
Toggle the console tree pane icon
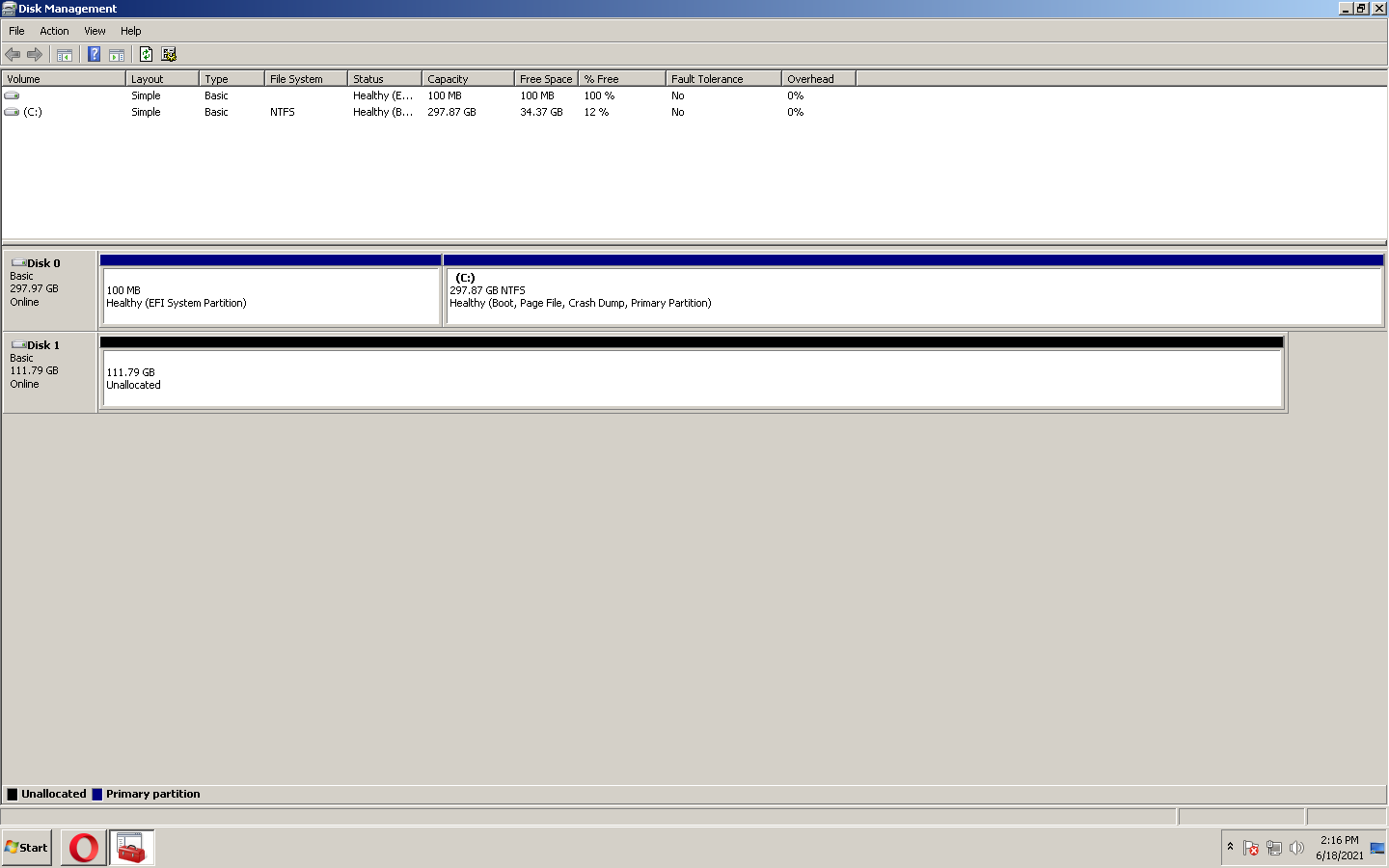pyautogui.click(x=65, y=54)
